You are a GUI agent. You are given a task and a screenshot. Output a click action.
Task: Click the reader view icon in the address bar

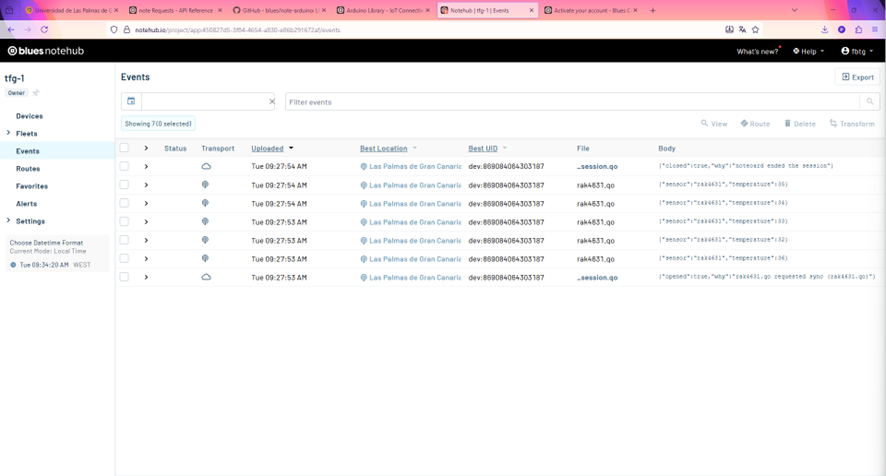pyautogui.click(x=729, y=29)
